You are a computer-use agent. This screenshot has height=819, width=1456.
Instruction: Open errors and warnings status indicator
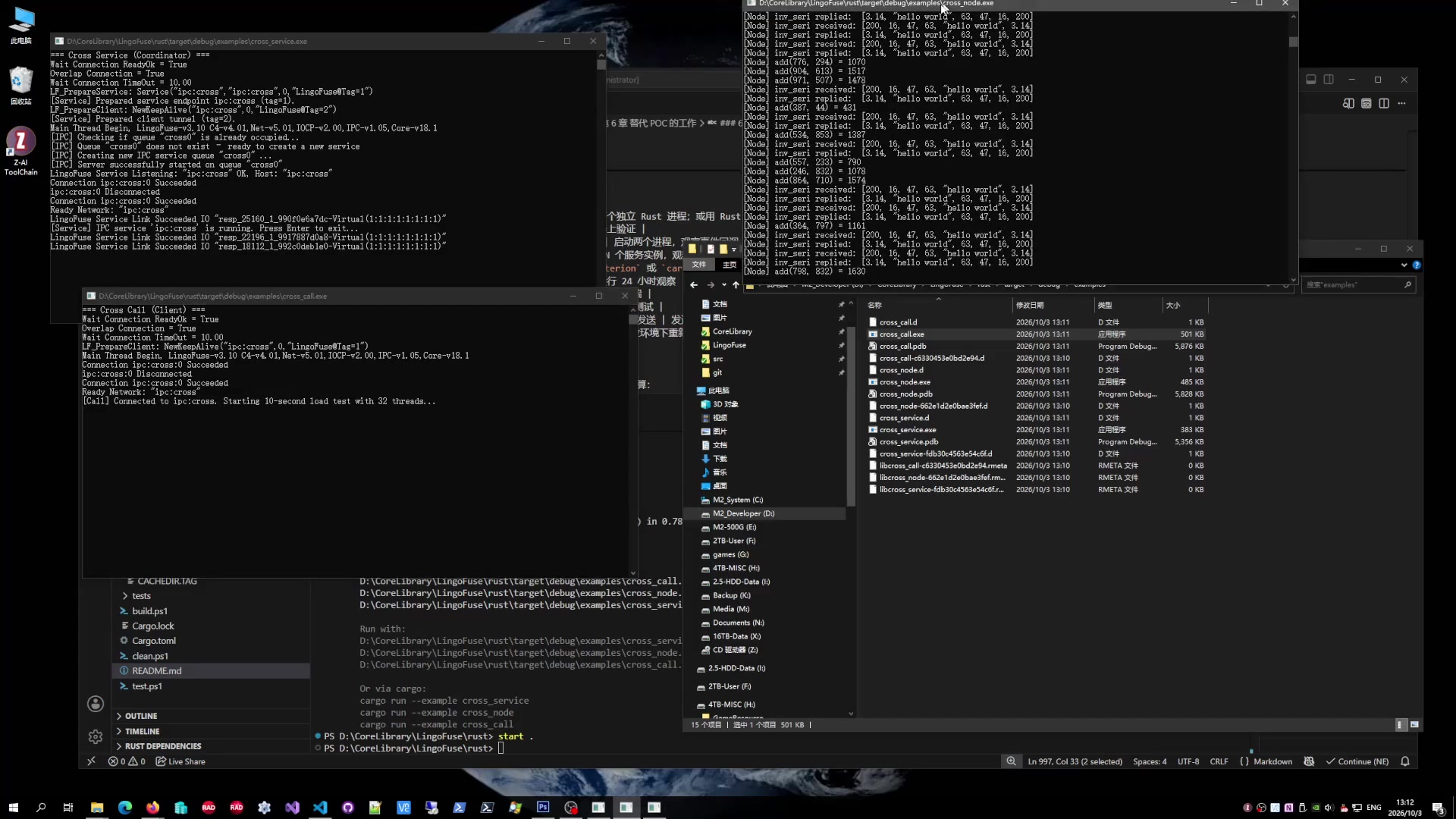(127, 761)
